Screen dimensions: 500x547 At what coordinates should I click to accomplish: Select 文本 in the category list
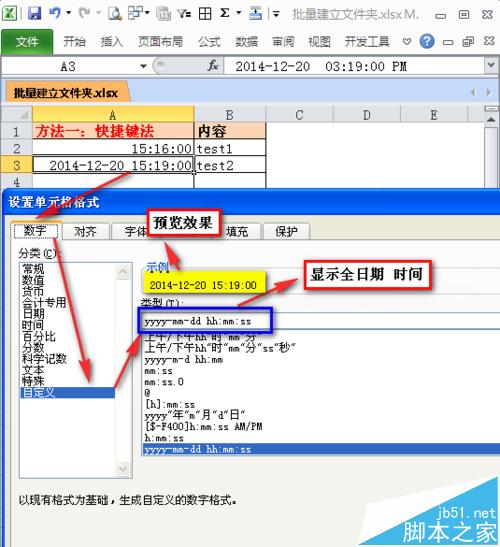(x=33, y=369)
